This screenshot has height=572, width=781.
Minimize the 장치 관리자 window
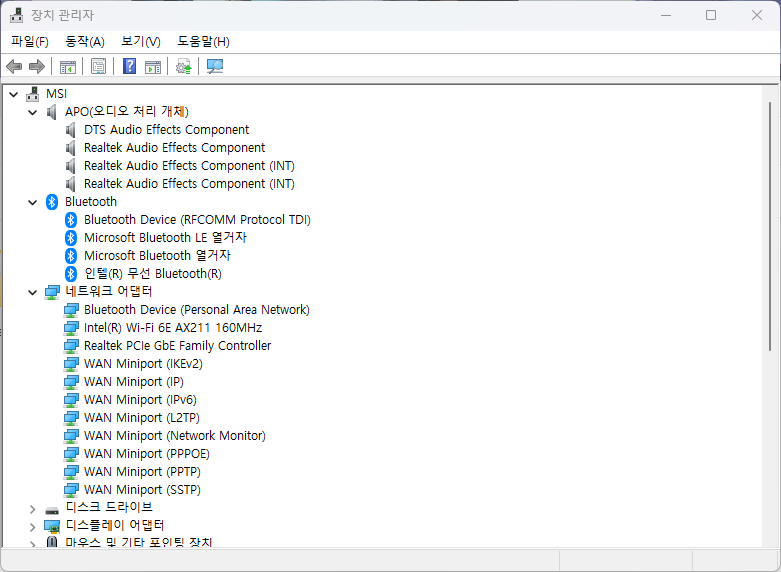666,15
